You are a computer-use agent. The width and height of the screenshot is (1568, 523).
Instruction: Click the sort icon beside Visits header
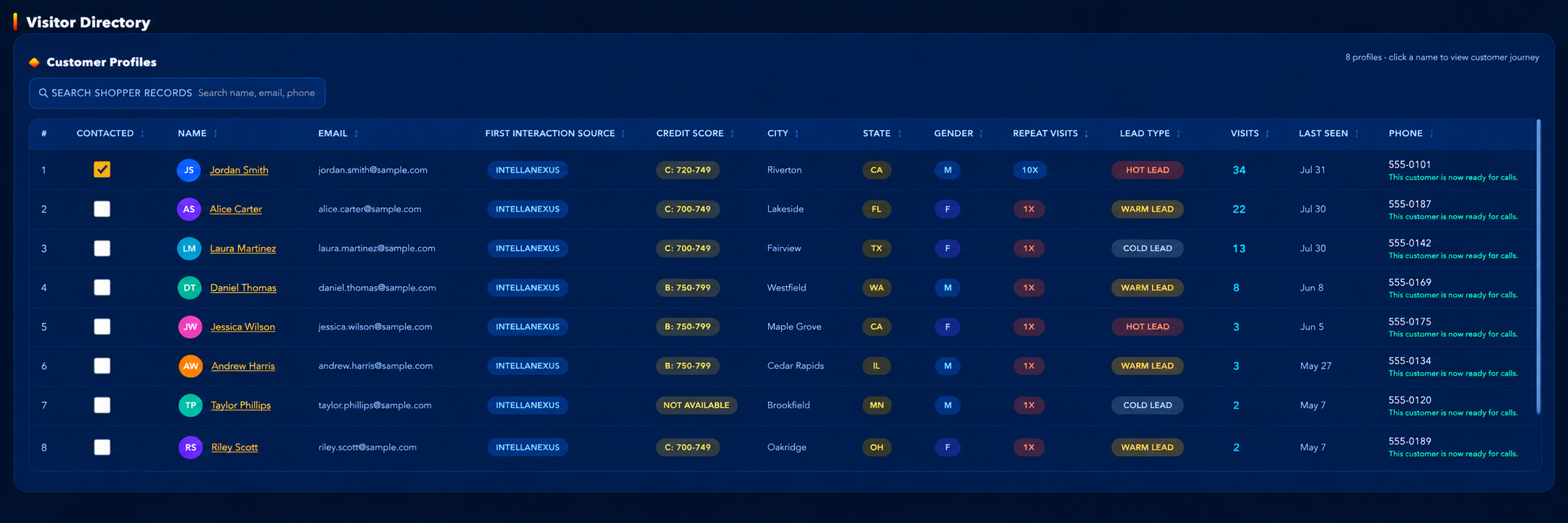coord(1267,134)
